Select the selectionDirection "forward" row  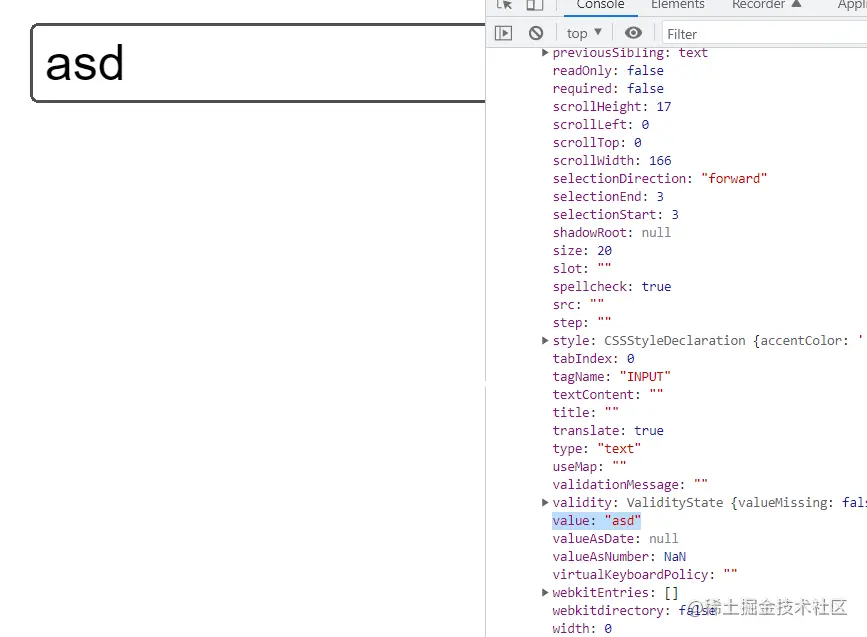660,179
